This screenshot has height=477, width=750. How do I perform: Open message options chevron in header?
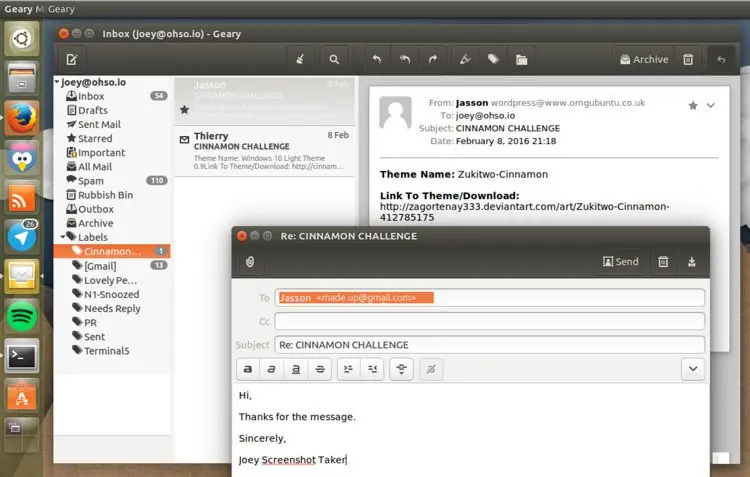pos(711,105)
